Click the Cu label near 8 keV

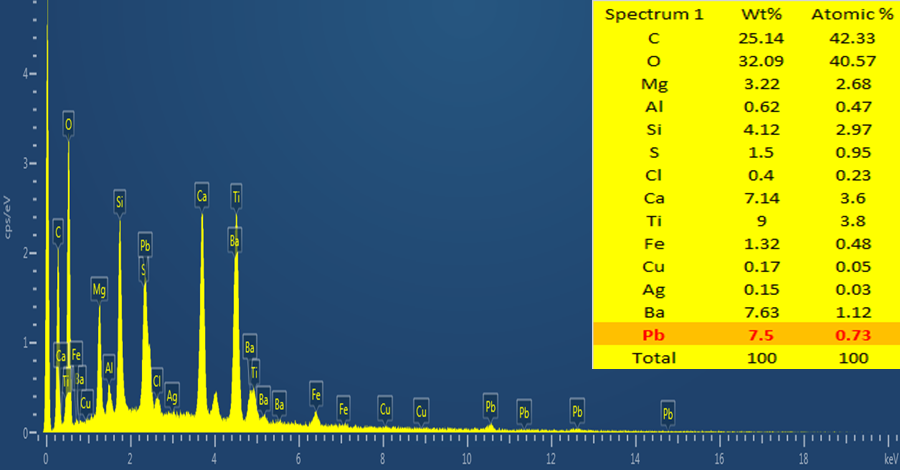pyautogui.click(x=385, y=409)
